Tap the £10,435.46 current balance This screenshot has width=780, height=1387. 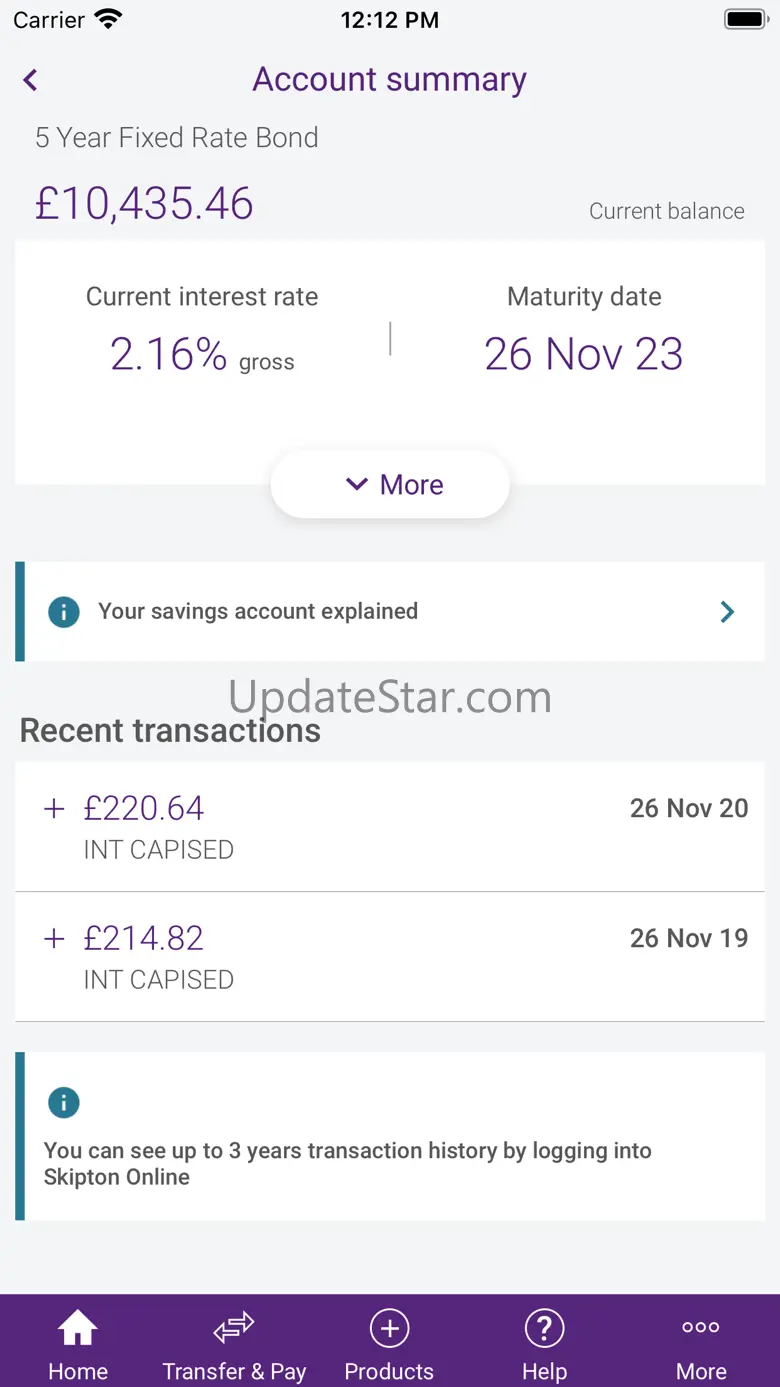click(144, 204)
